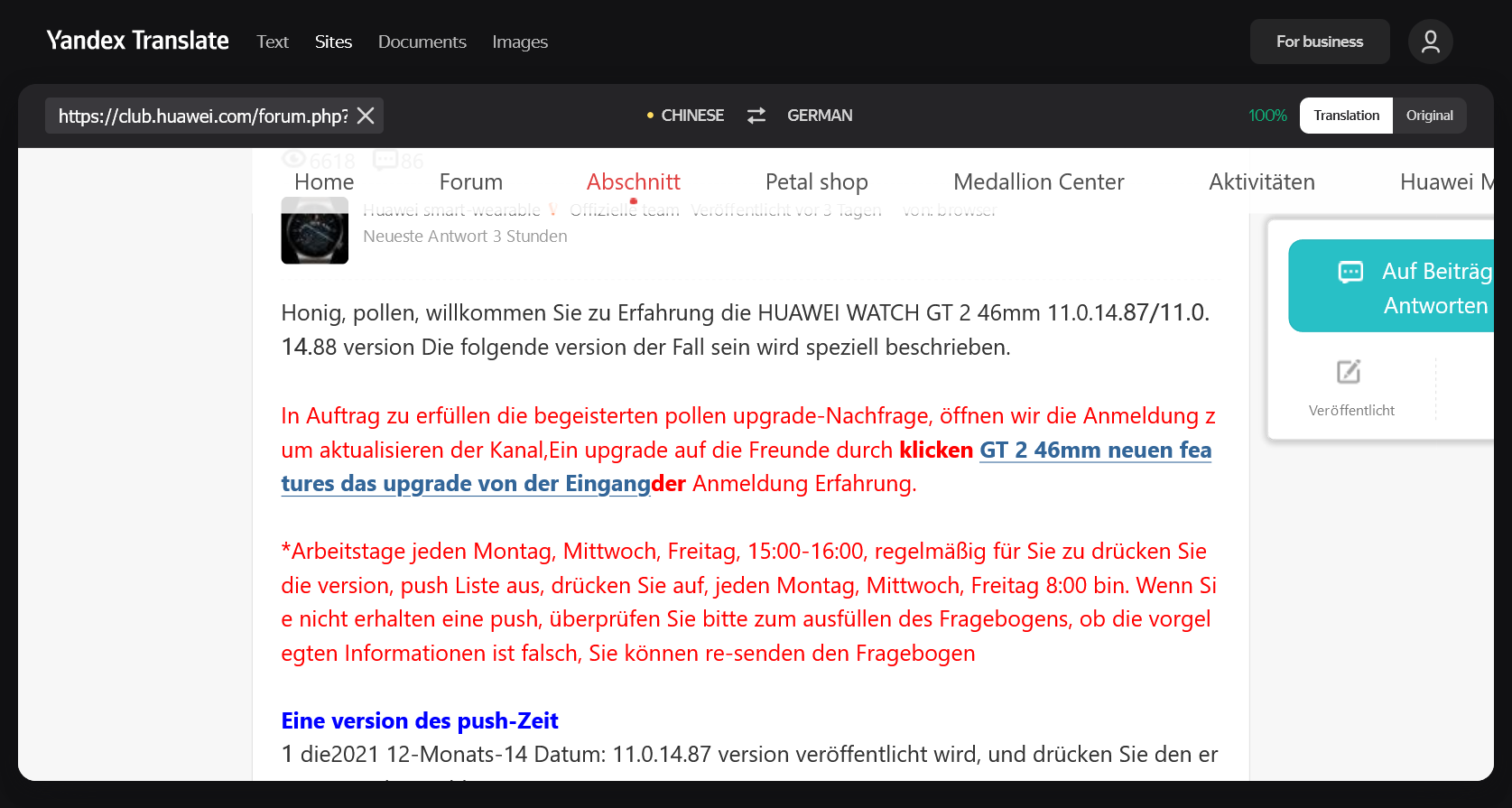The image size is (1512, 808).
Task: Go to Home in the forum navigation
Action: (324, 181)
